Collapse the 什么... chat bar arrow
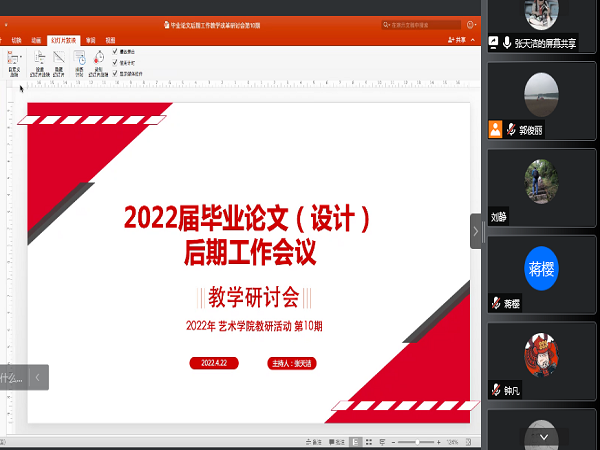Image resolution: width=600 pixels, height=450 pixels. click(x=38, y=378)
